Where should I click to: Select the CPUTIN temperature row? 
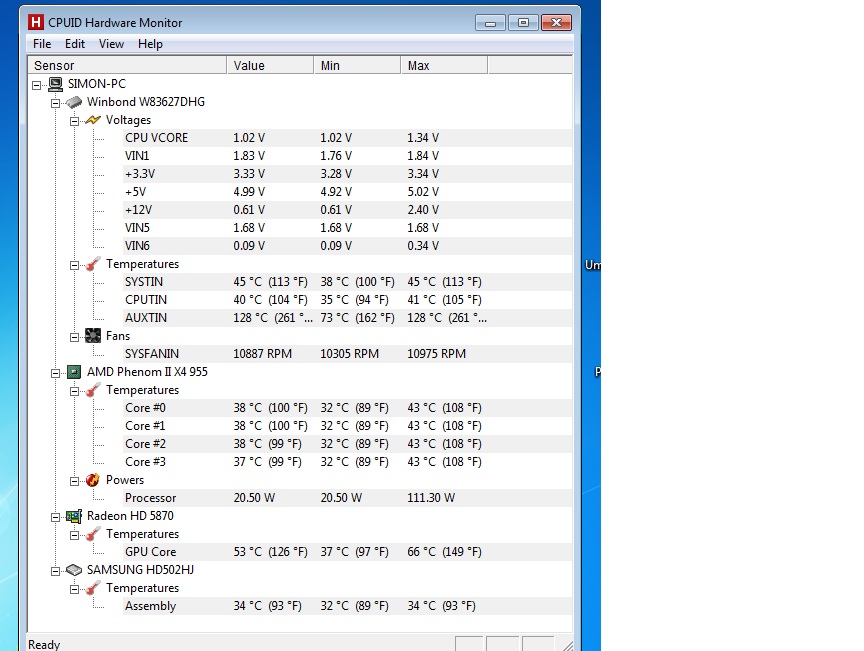pos(348,300)
